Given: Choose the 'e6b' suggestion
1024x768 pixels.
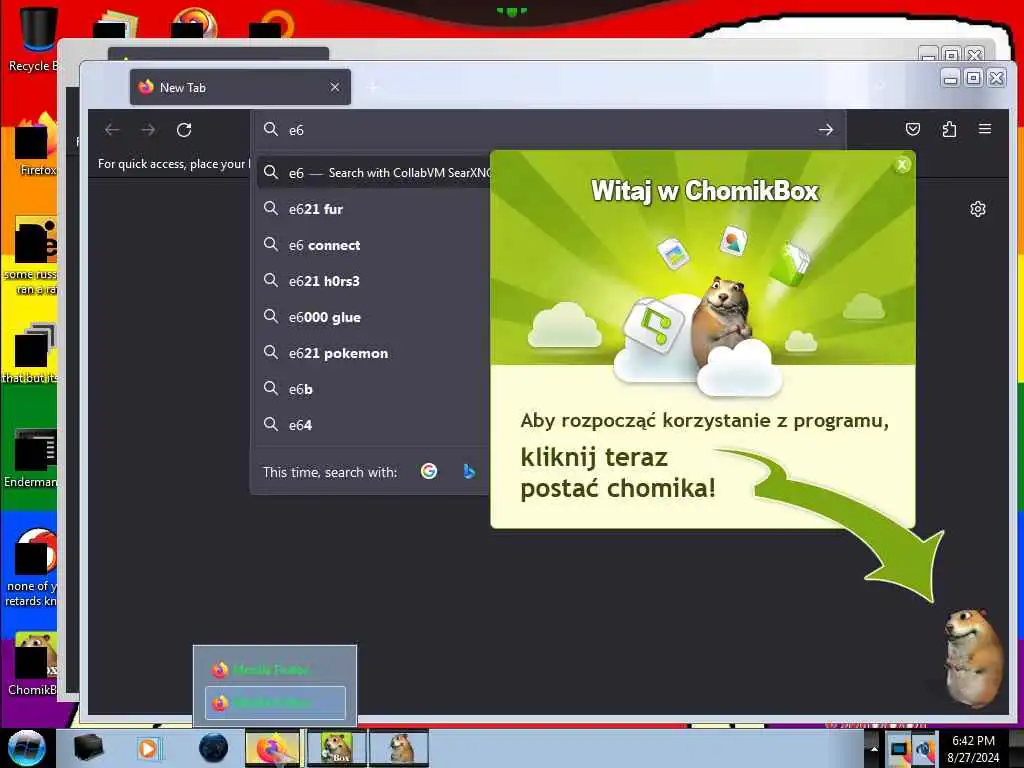Looking at the screenshot, I should tap(374, 389).
